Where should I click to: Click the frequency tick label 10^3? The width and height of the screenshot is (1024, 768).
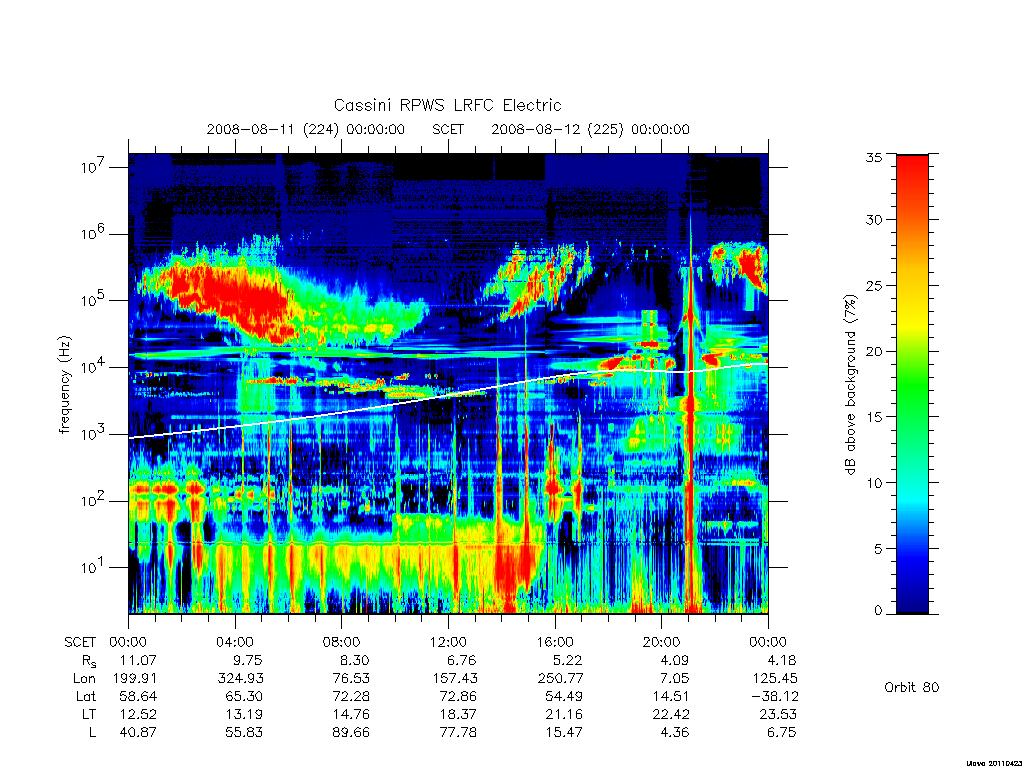(94, 433)
